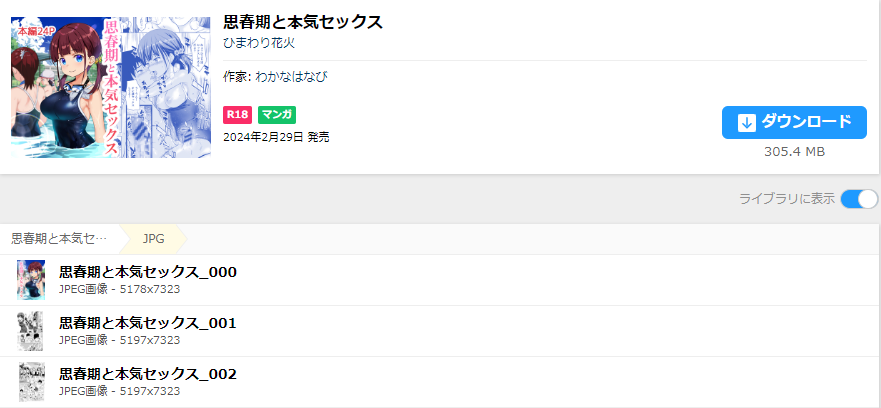Image resolution: width=881 pixels, height=408 pixels.
Task: Toggle the ライブラリに表示 switch
Action: click(858, 198)
